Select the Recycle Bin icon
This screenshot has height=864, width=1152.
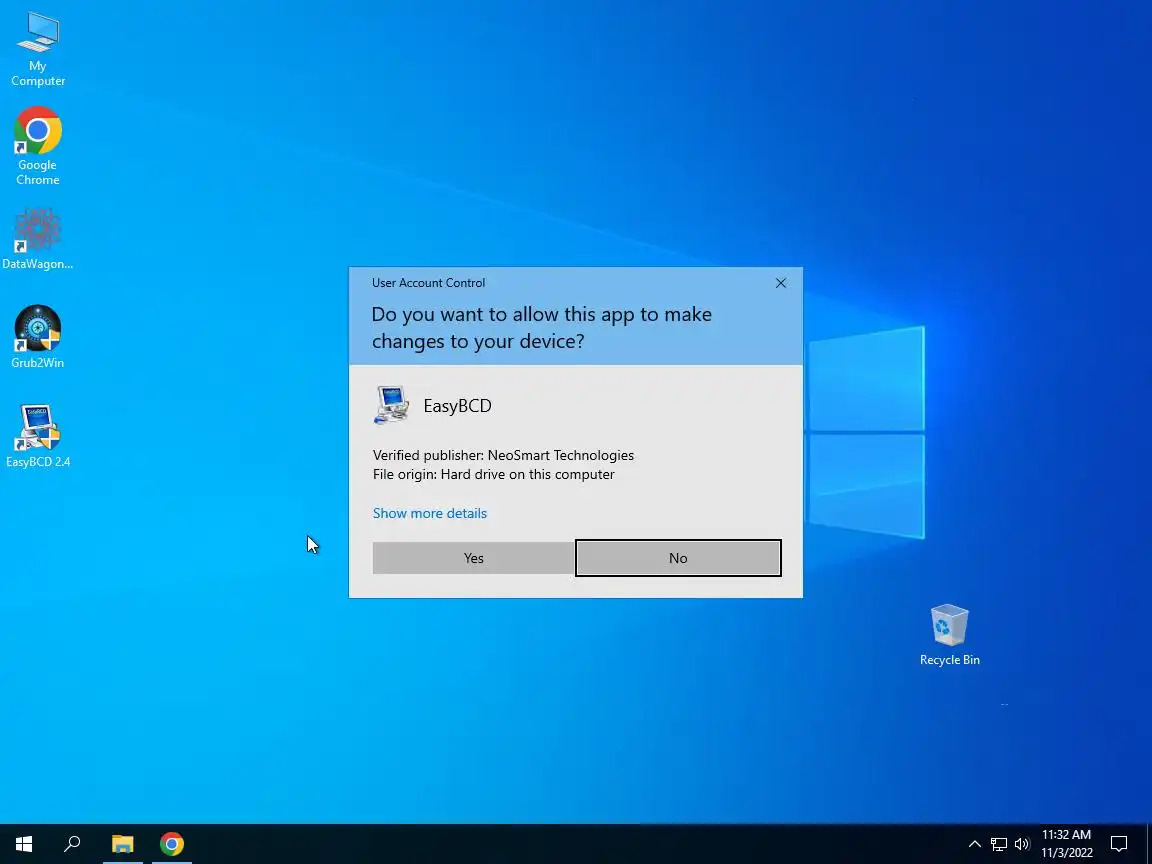(949, 635)
